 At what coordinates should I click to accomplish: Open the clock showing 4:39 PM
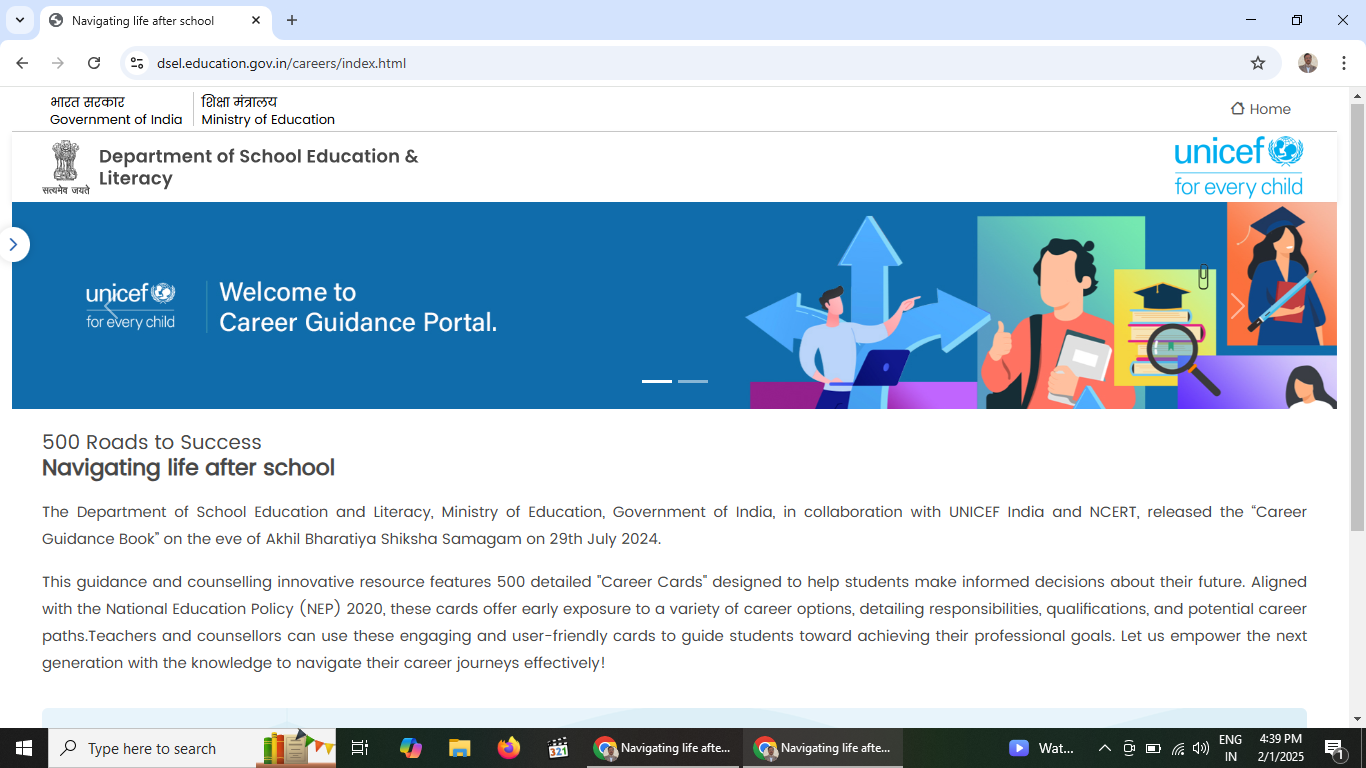pyautogui.click(x=1281, y=748)
